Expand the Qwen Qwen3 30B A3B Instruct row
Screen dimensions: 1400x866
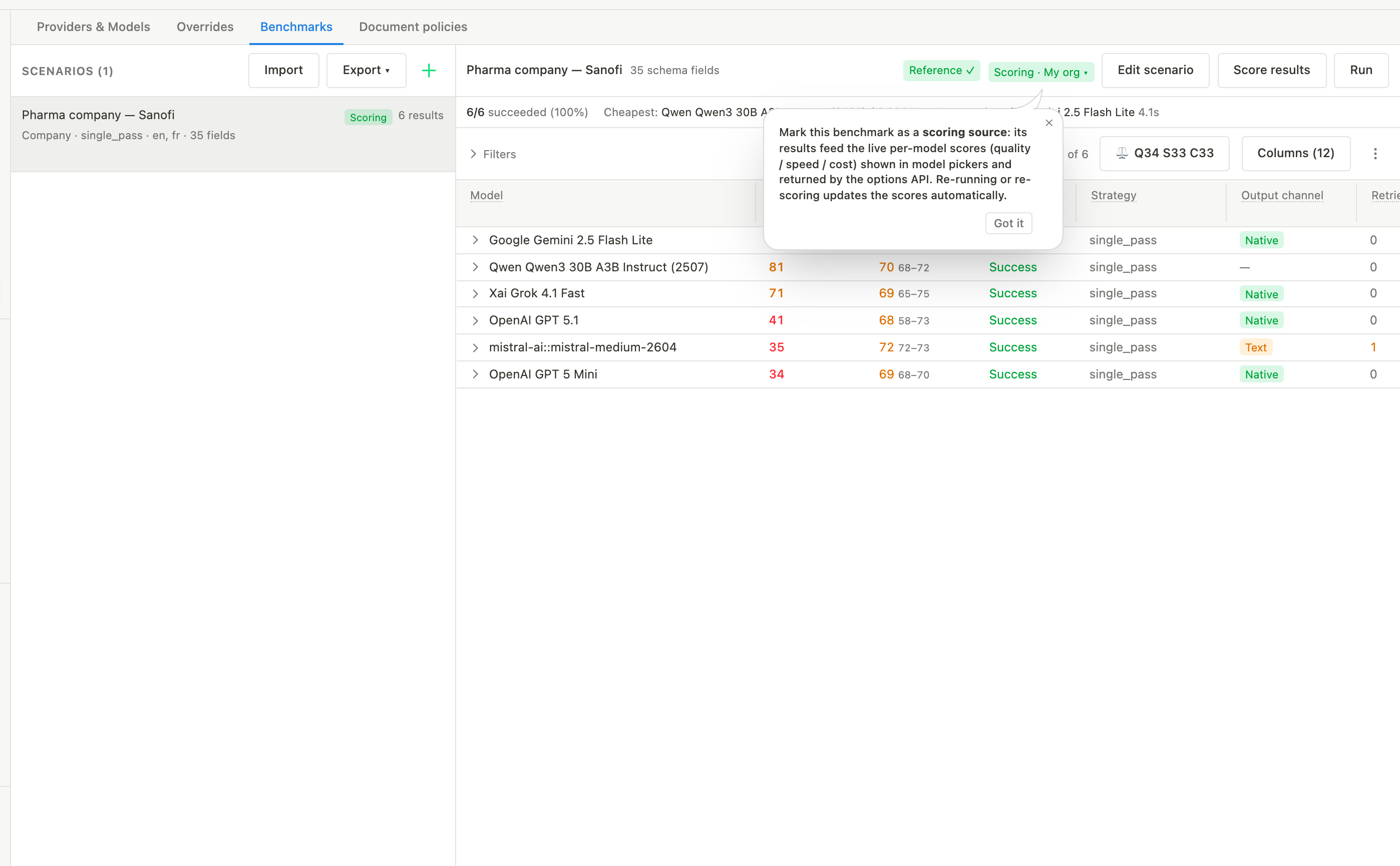tap(475, 267)
